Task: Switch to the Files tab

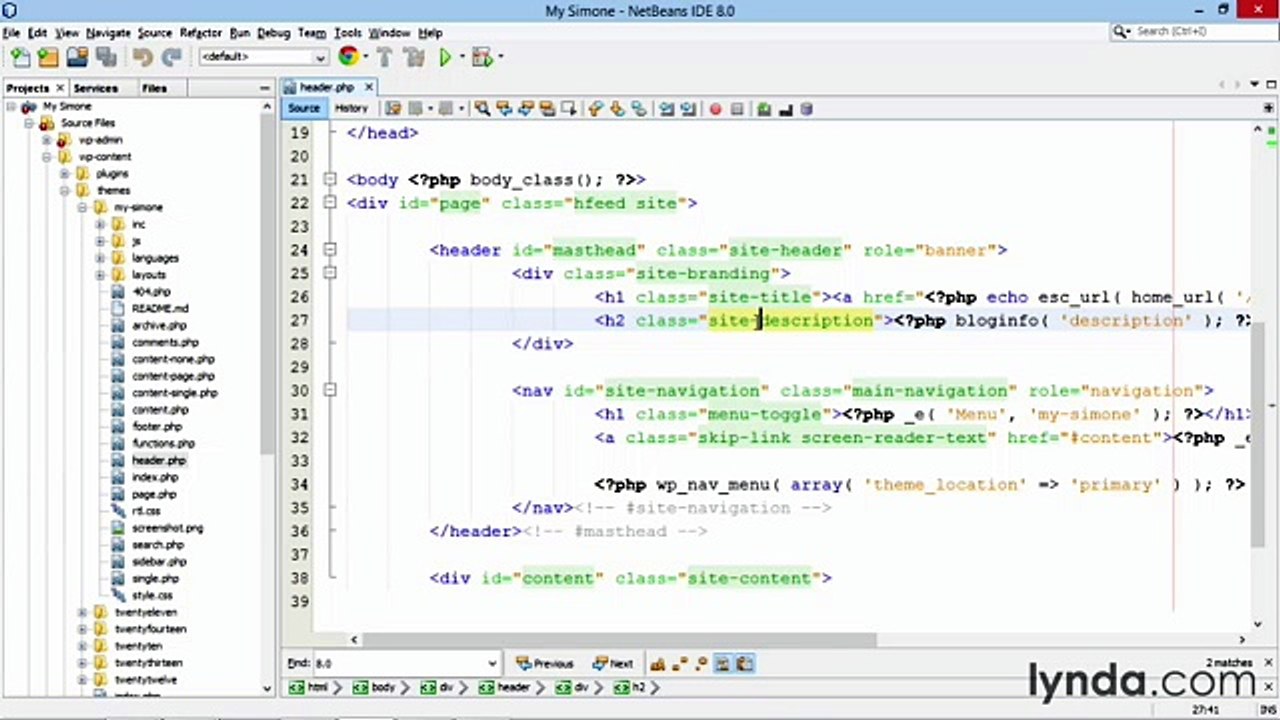Action: point(154,88)
